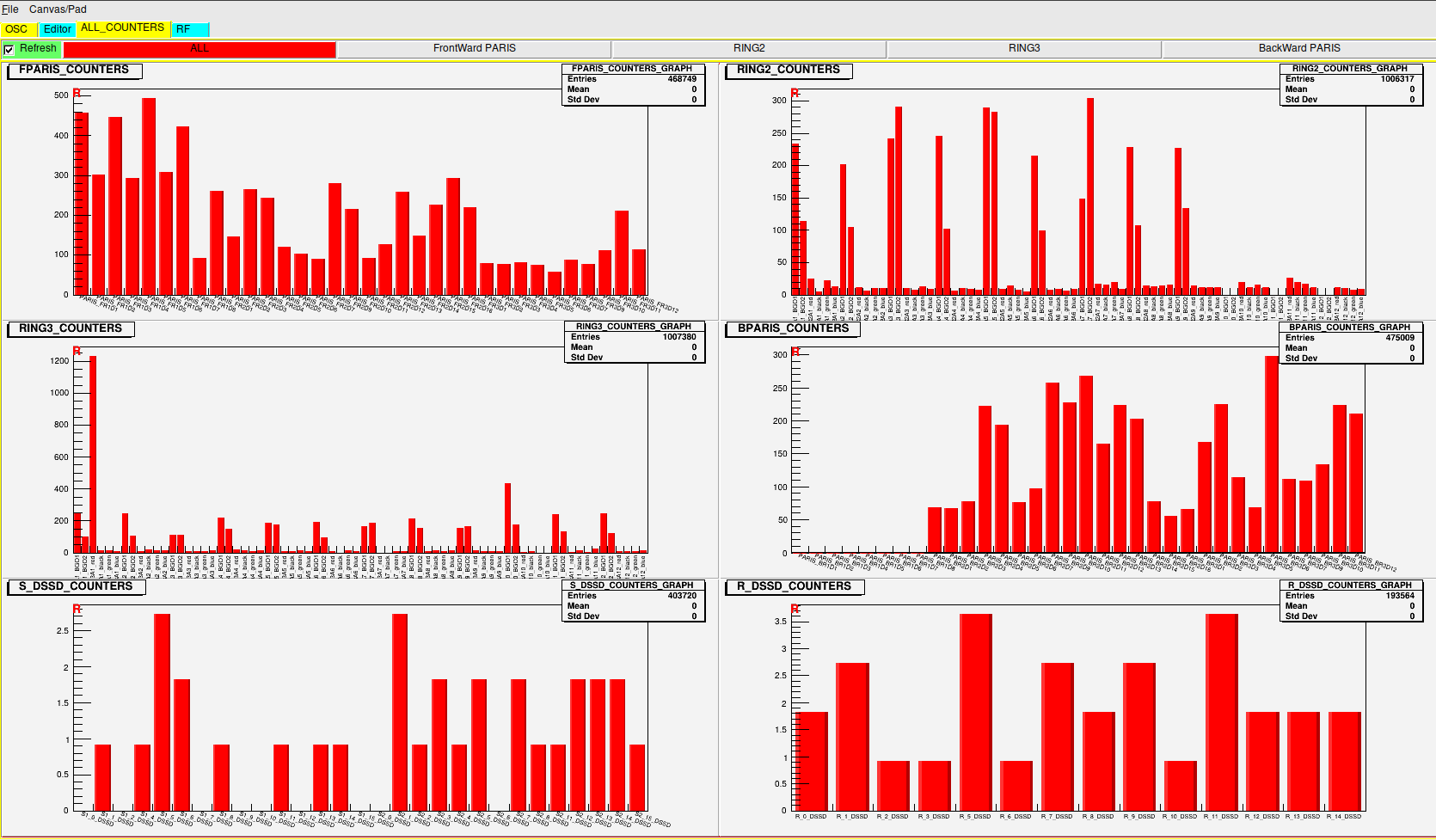Viewport: 1436px width, 840px height.
Task: Click the RING3_COUNTERS histogram title
Action: coord(71,328)
